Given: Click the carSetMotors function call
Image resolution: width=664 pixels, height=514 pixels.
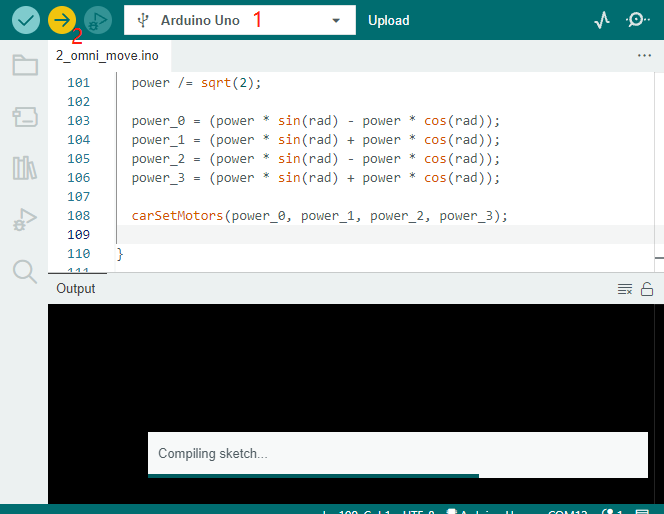Looking at the screenshot, I should click(x=177, y=216).
